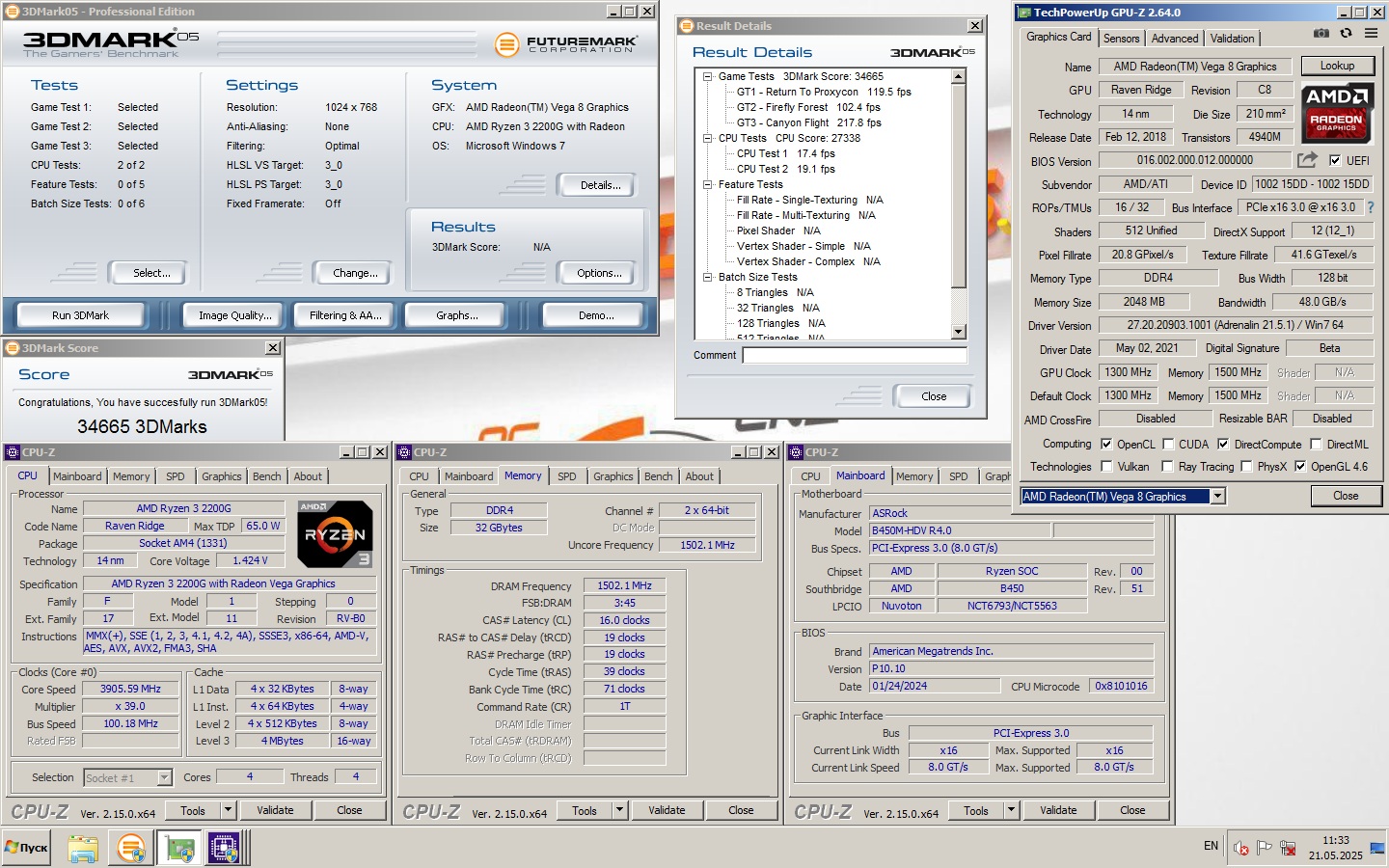Toggle the DirectCompute checkbox
The image size is (1389, 868).
tap(1223, 445)
